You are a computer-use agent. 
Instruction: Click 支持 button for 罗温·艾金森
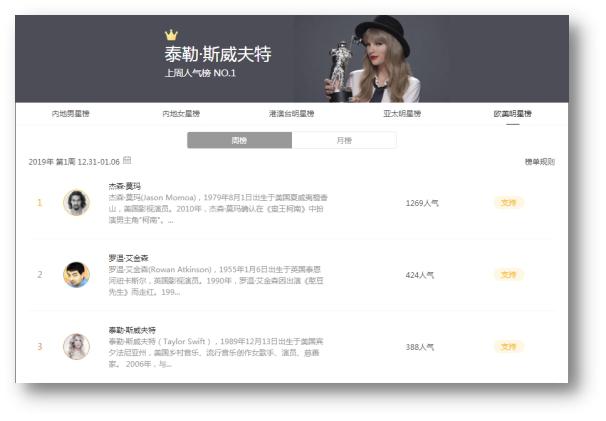coord(509,275)
